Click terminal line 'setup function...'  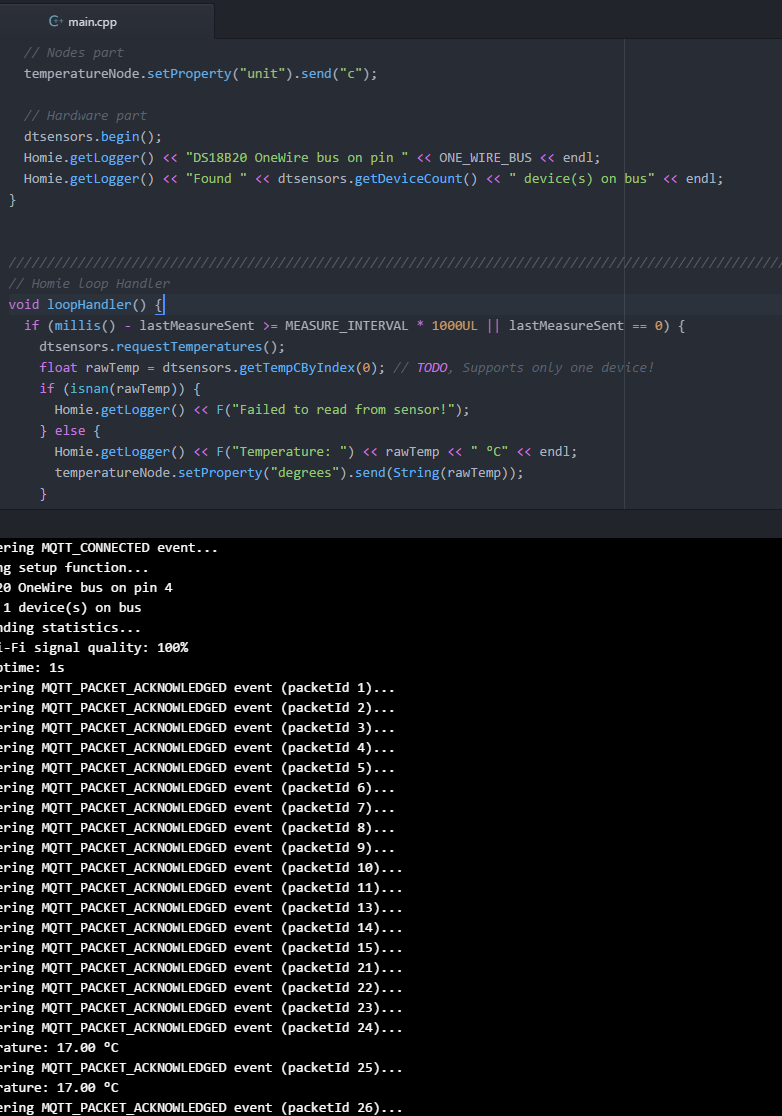[x=74, y=568]
